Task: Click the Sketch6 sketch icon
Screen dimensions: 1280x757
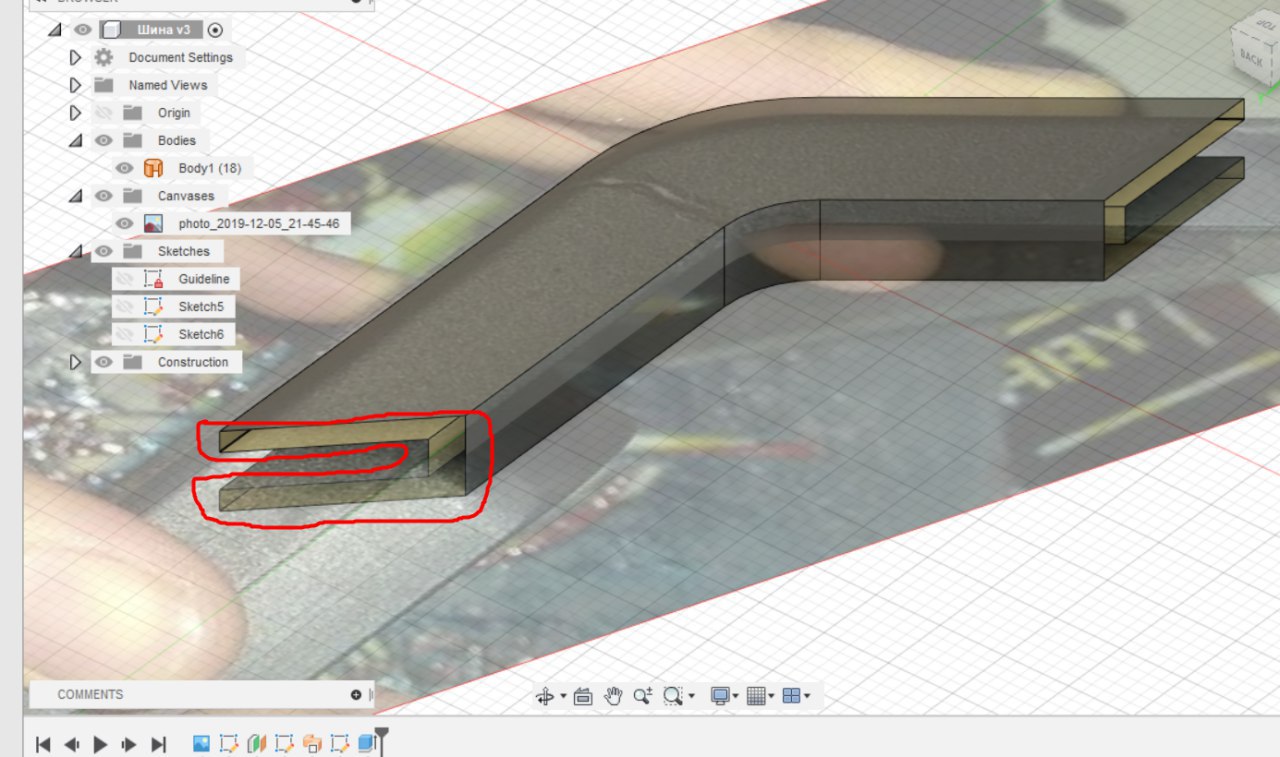Action: 153,334
